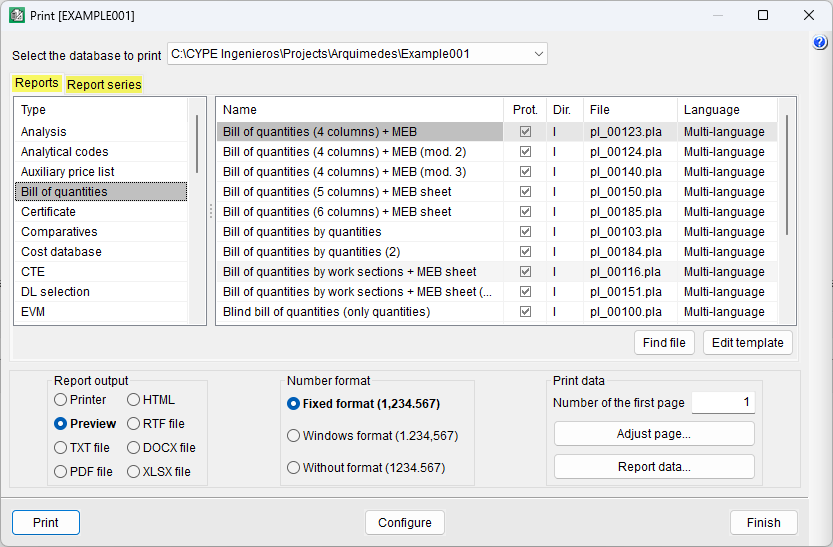Open the Reports tab
Image resolution: width=833 pixels, height=547 pixels.
click(37, 84)
